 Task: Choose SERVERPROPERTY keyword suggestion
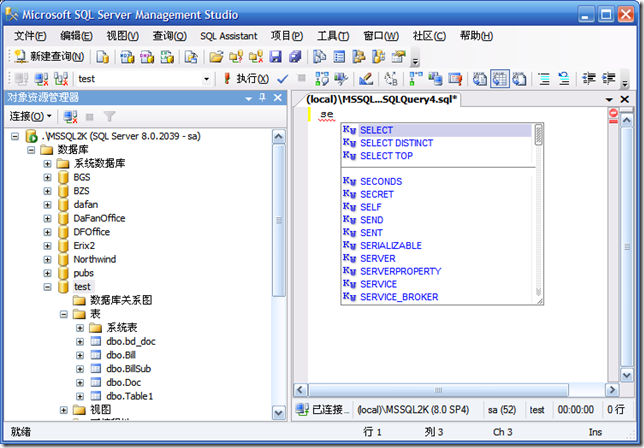pyautogui.click(x=437, y=271)
